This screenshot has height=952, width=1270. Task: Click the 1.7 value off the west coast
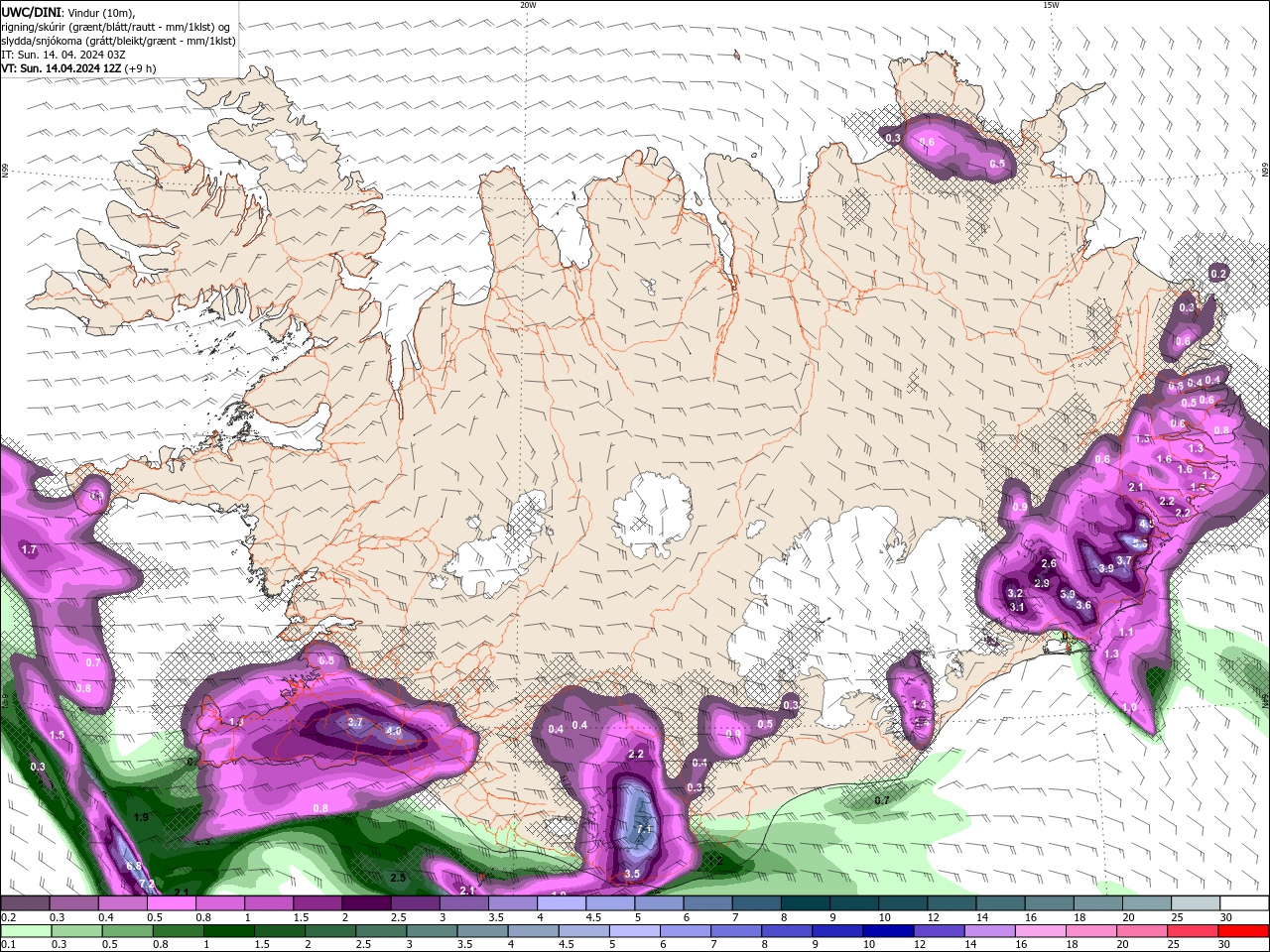[x=29, y=549]
